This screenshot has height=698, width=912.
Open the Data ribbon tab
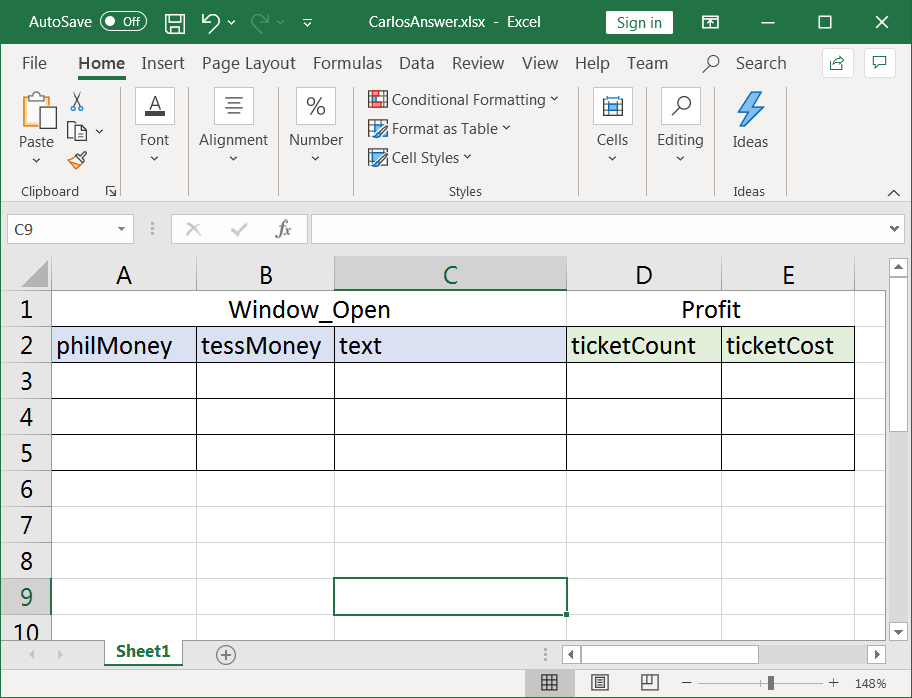(416, 63)
